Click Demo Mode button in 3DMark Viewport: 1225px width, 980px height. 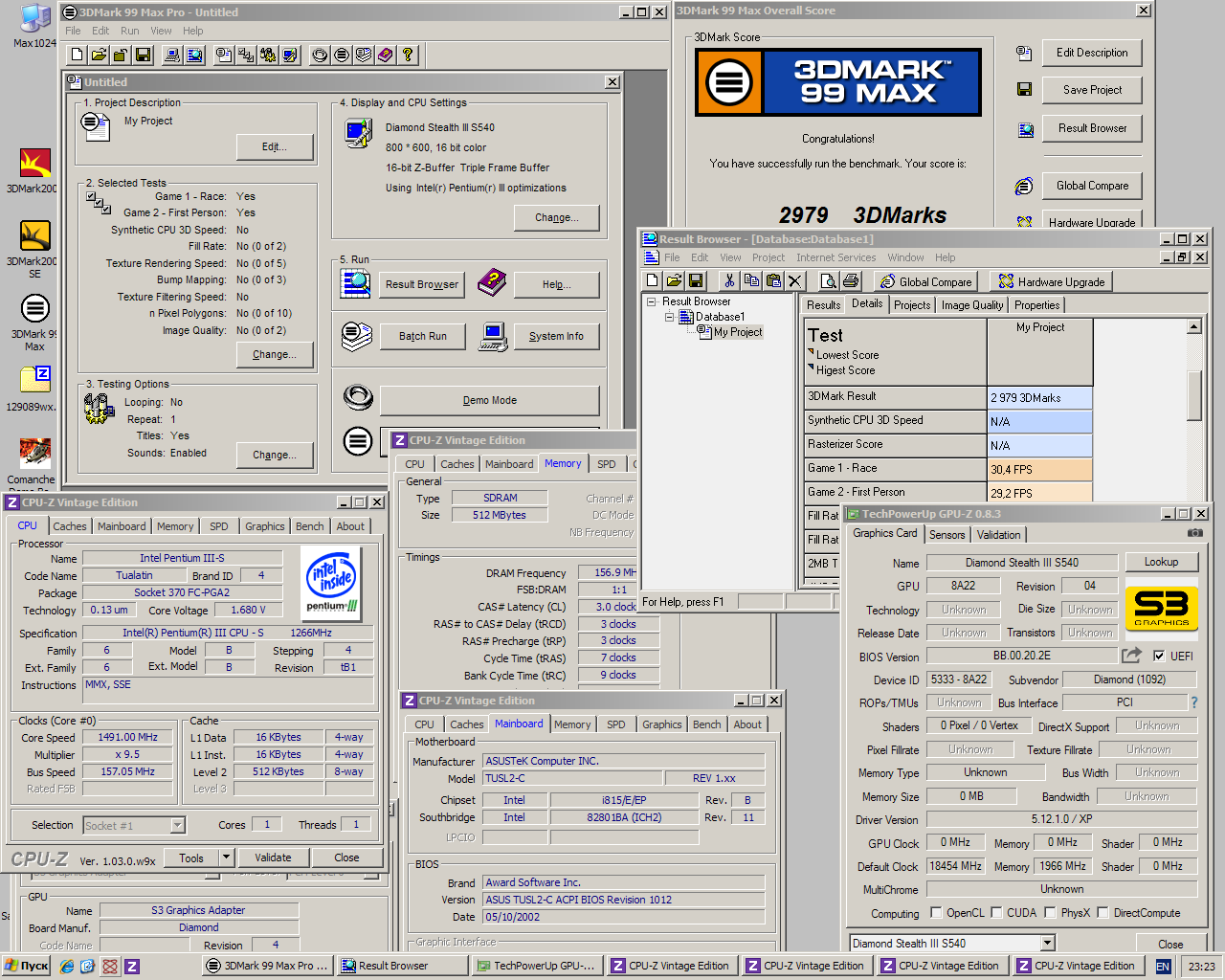click(490, 400)
